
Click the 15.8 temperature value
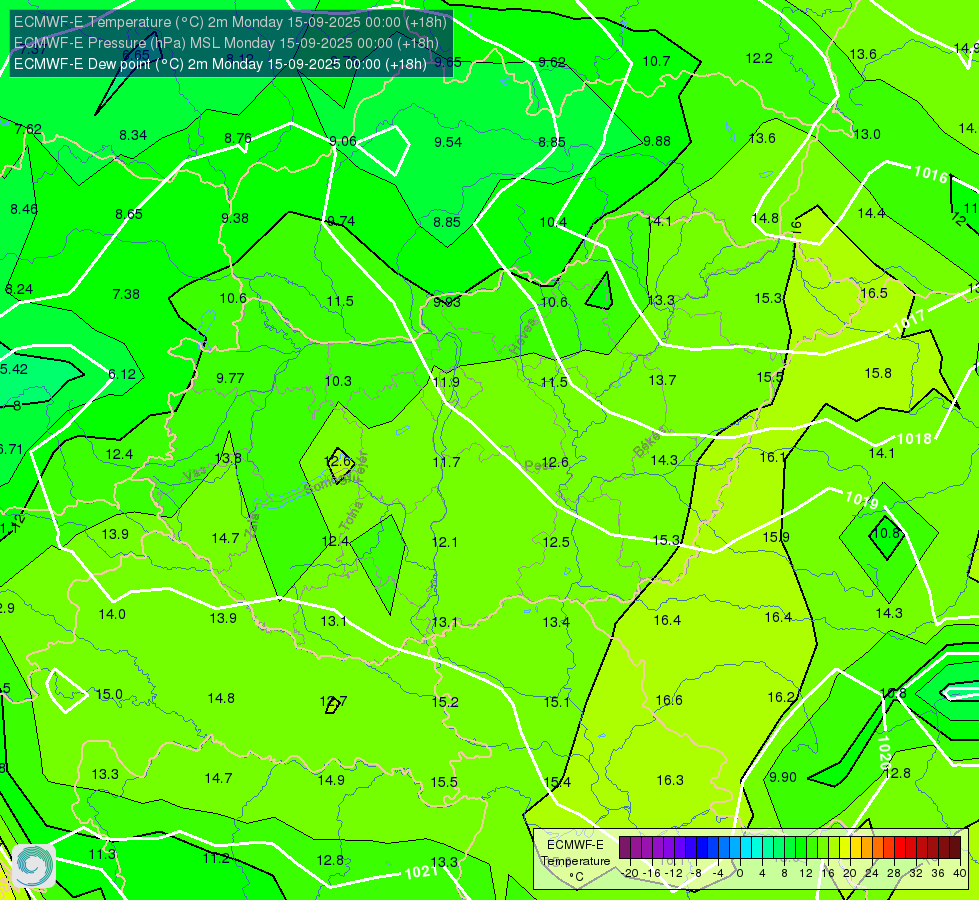coord(878,373)
